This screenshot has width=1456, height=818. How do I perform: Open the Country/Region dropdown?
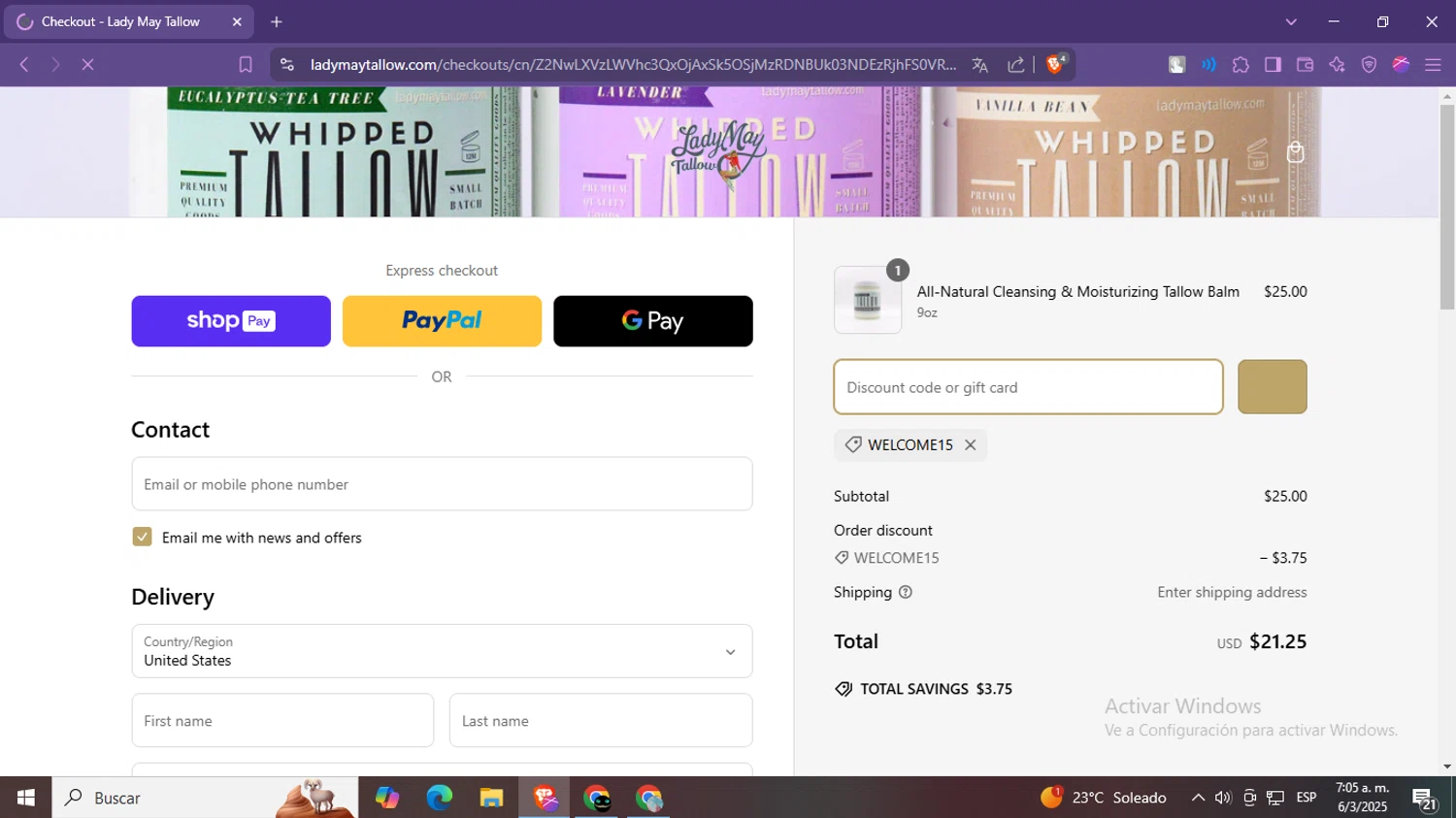pos(442,651)
